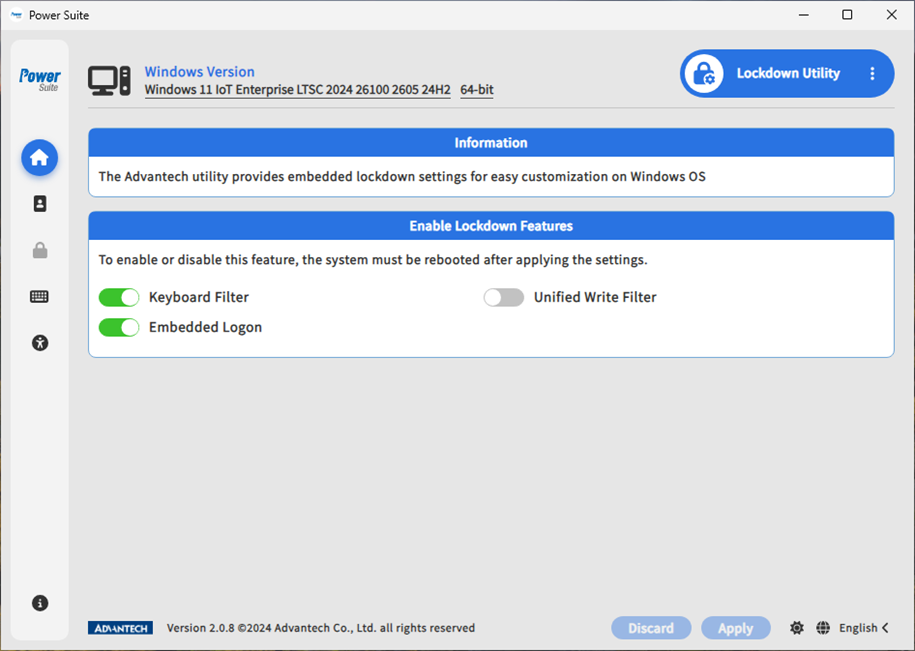The height and width of the screenshot is (651, 915).
Task: Open the user account sidebar icon
Action: pyautogui.click(x=40, y=204)
